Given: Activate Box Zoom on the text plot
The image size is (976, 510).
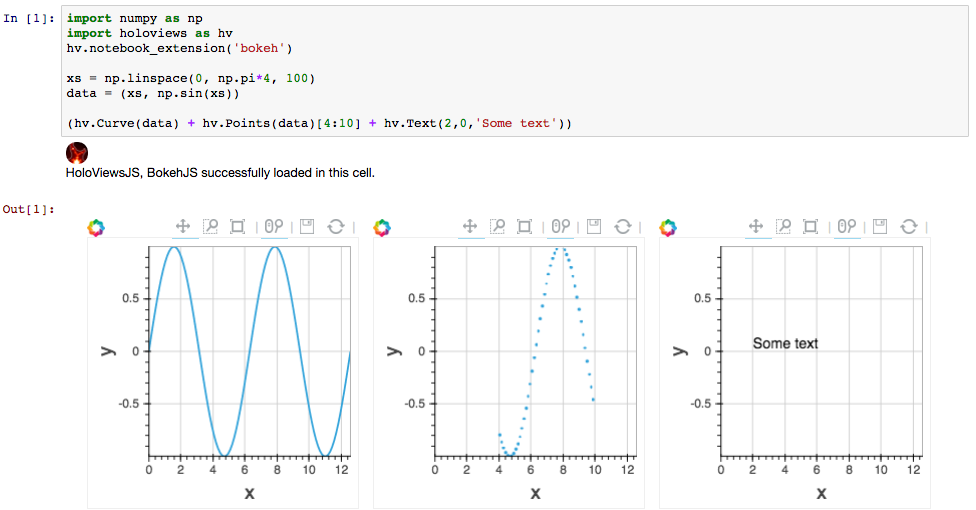Looking at the screenshot, I should coord(784,227).
